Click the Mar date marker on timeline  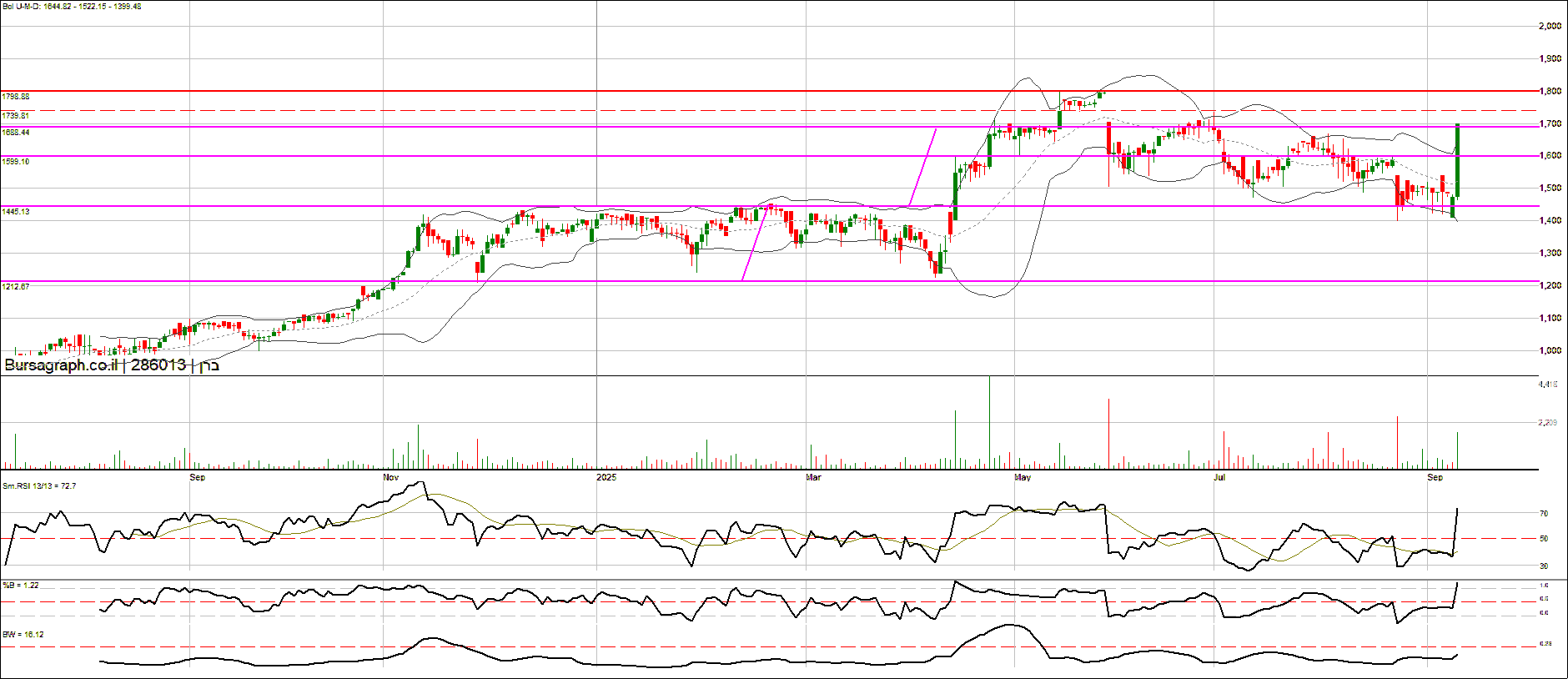click(x=813, y=477)
